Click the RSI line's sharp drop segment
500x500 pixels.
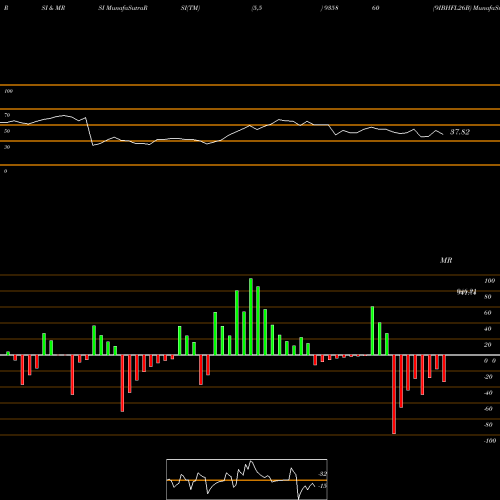[x=89, y=131]
